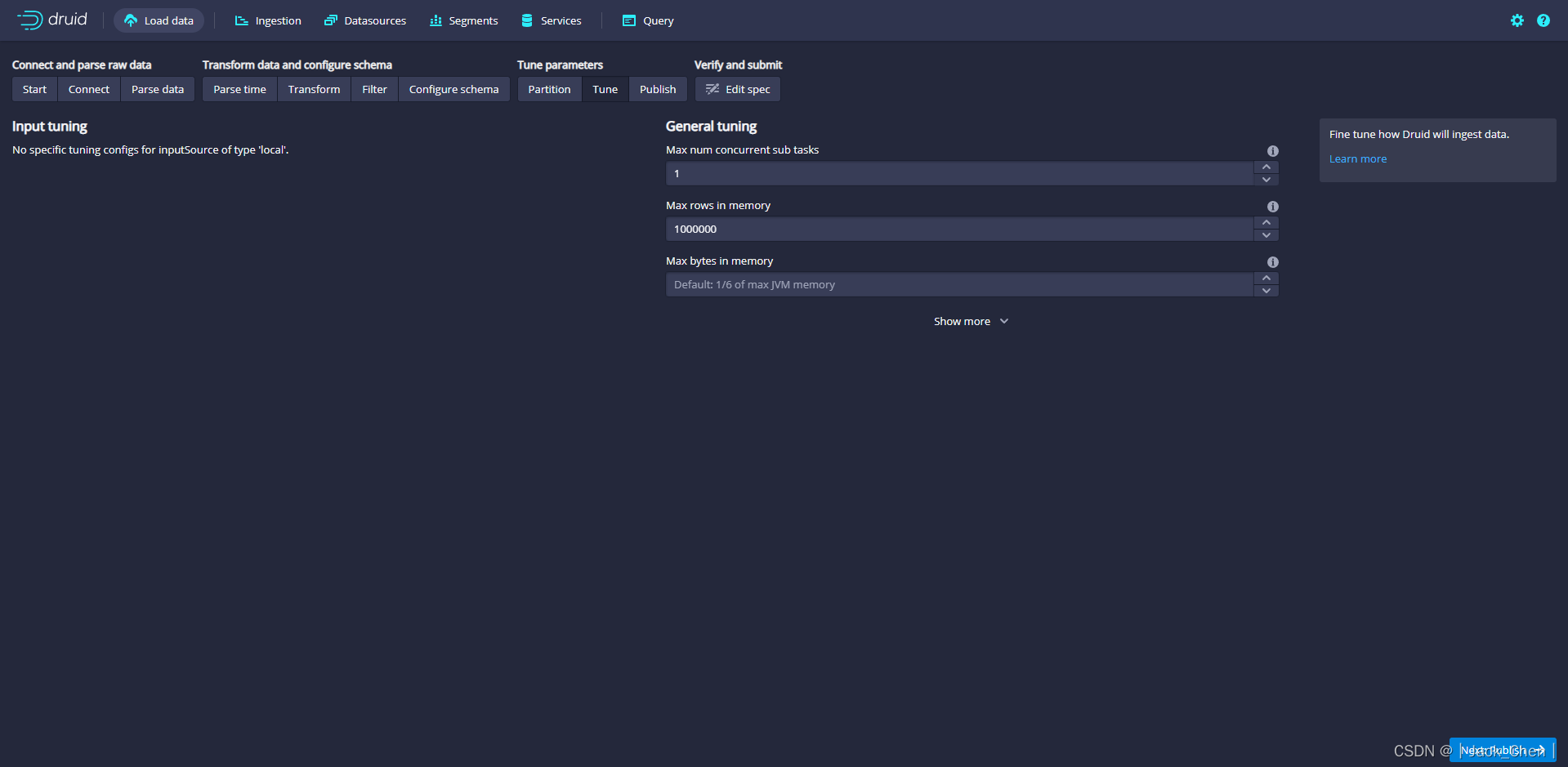Click the 'Verify and submit' group label
The width and height of the screenshot is (1568, 767).
click(x=738, y=65)
